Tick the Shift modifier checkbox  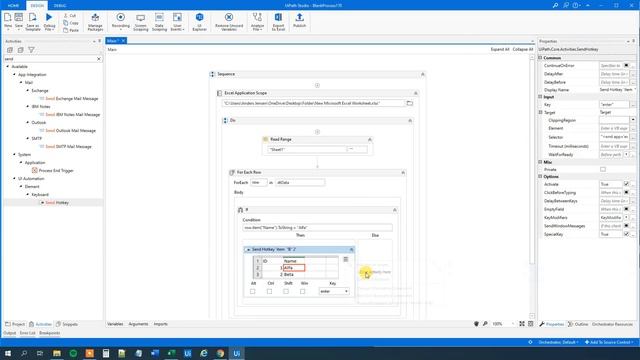tap(286, 291)
